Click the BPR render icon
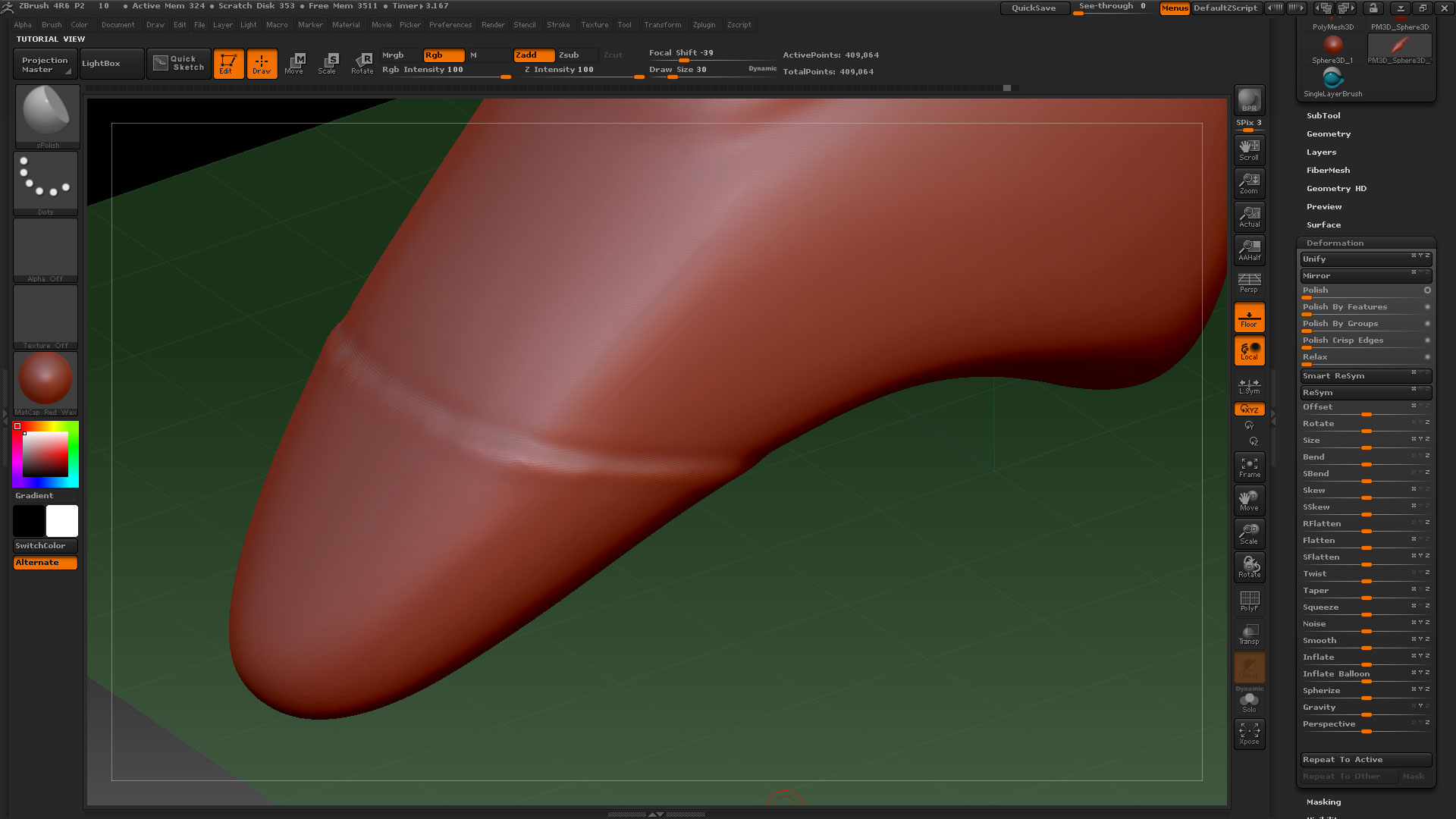This screenshot has width=1456, height=819. tap(1249, 100)
